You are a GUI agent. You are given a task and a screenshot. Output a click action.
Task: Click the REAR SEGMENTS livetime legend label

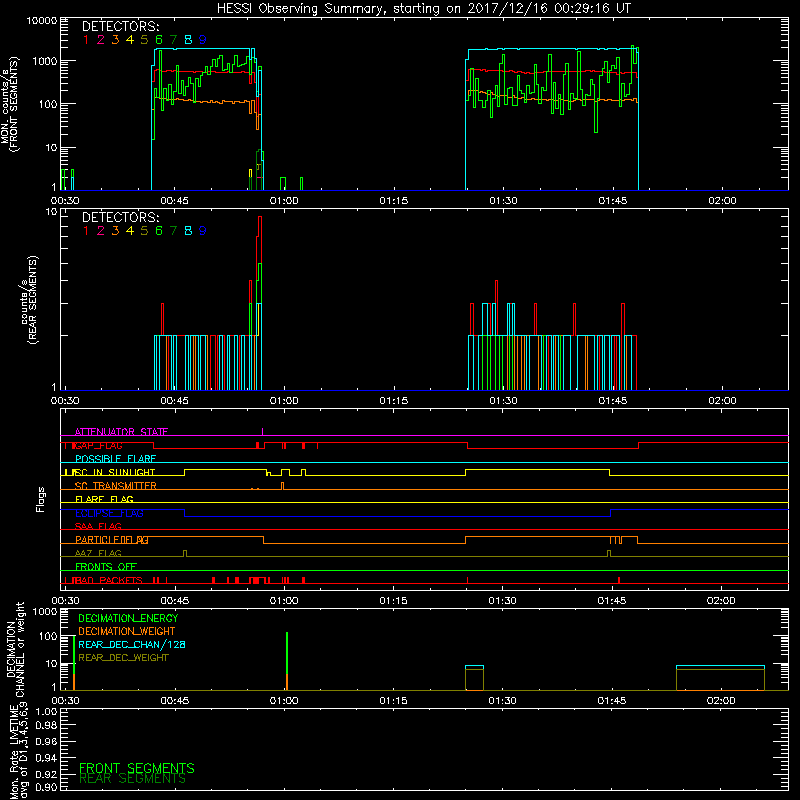[133, 779]
